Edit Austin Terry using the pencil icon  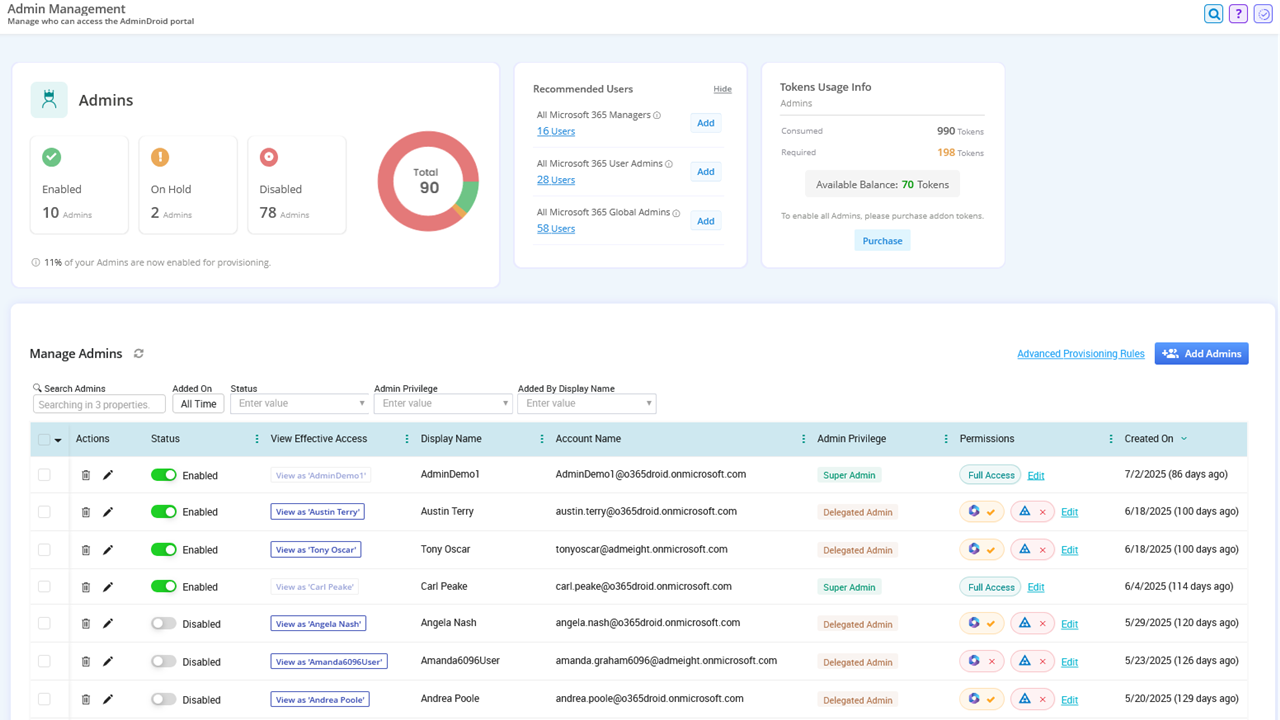click(x=108, y=512)
